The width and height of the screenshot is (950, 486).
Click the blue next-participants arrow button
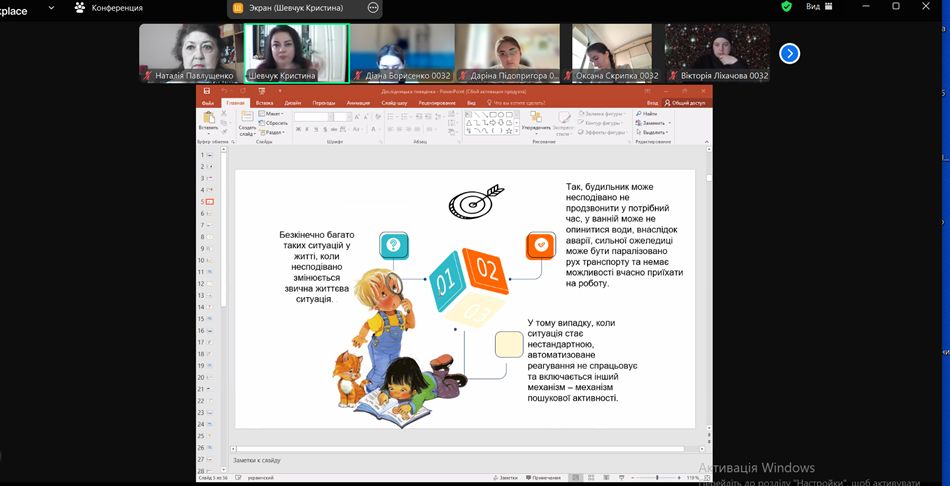tap(789, 53)
